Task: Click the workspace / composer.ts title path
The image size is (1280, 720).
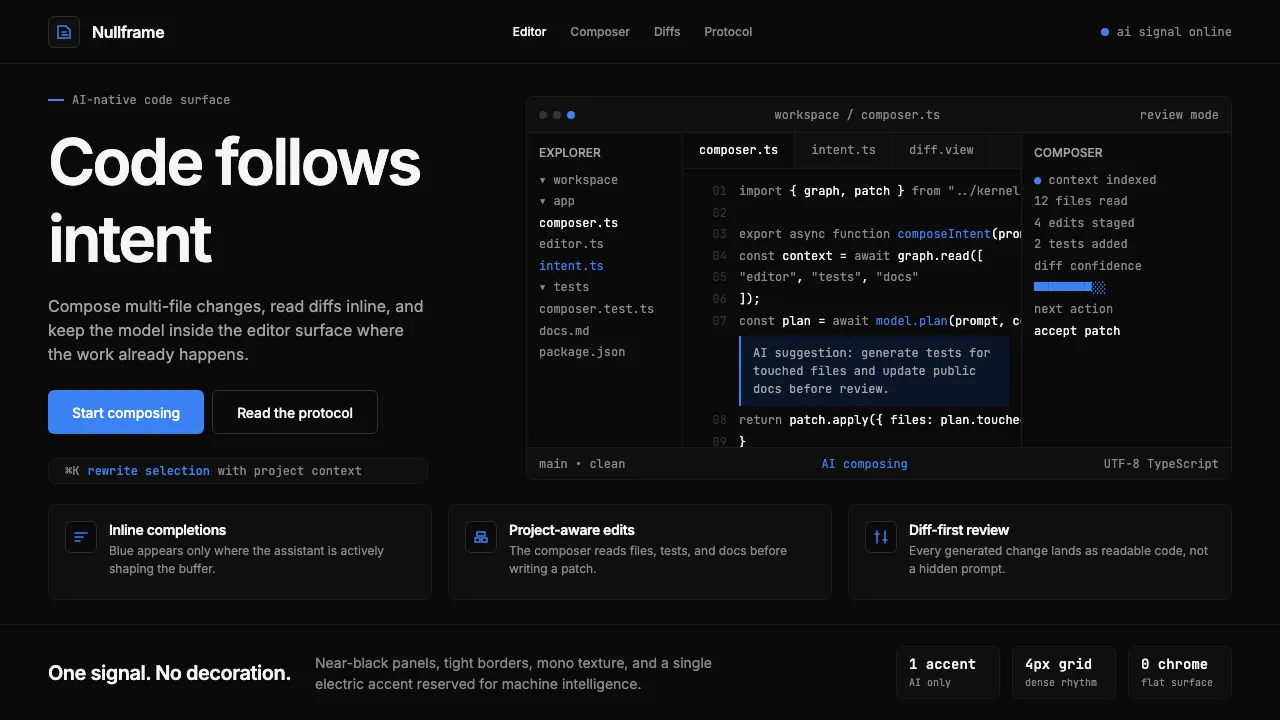Action: (857, 115)
